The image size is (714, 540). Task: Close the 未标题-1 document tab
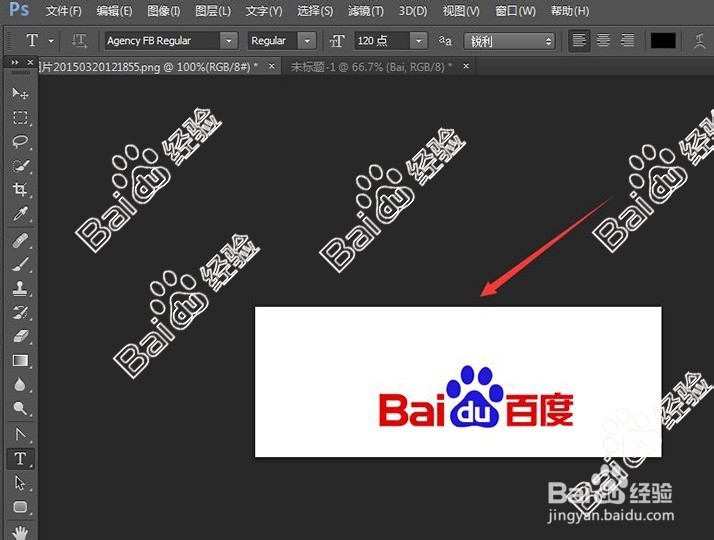[466, 66]
